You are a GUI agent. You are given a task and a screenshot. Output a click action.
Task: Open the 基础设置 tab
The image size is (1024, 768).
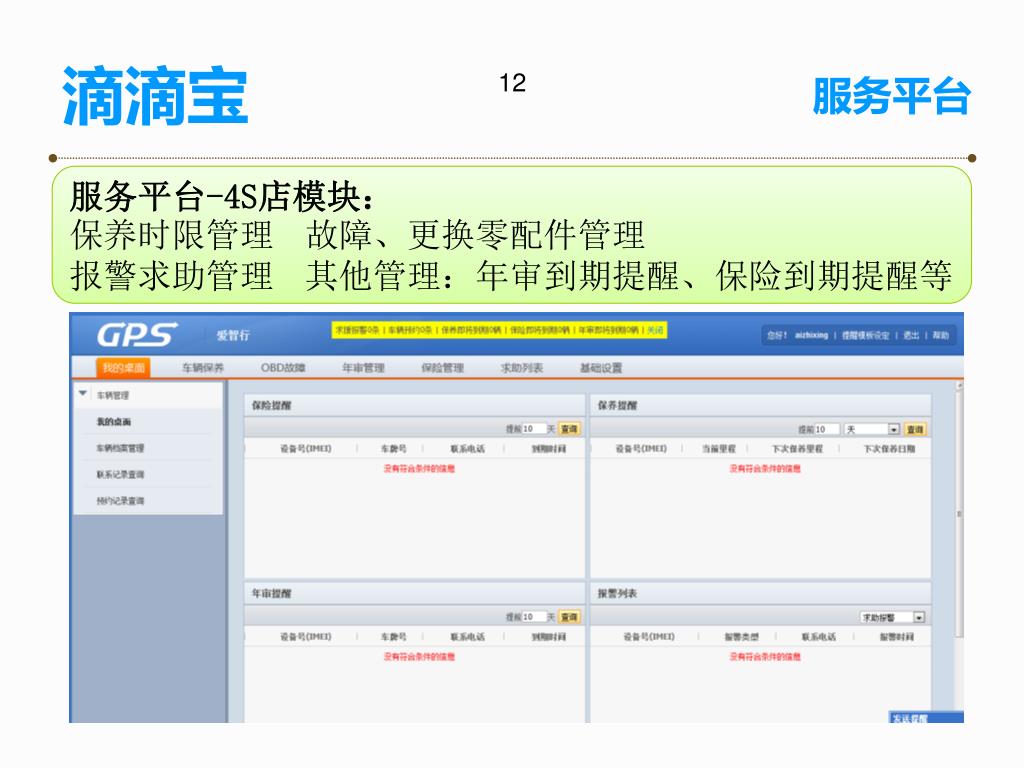tap(601, 368)
